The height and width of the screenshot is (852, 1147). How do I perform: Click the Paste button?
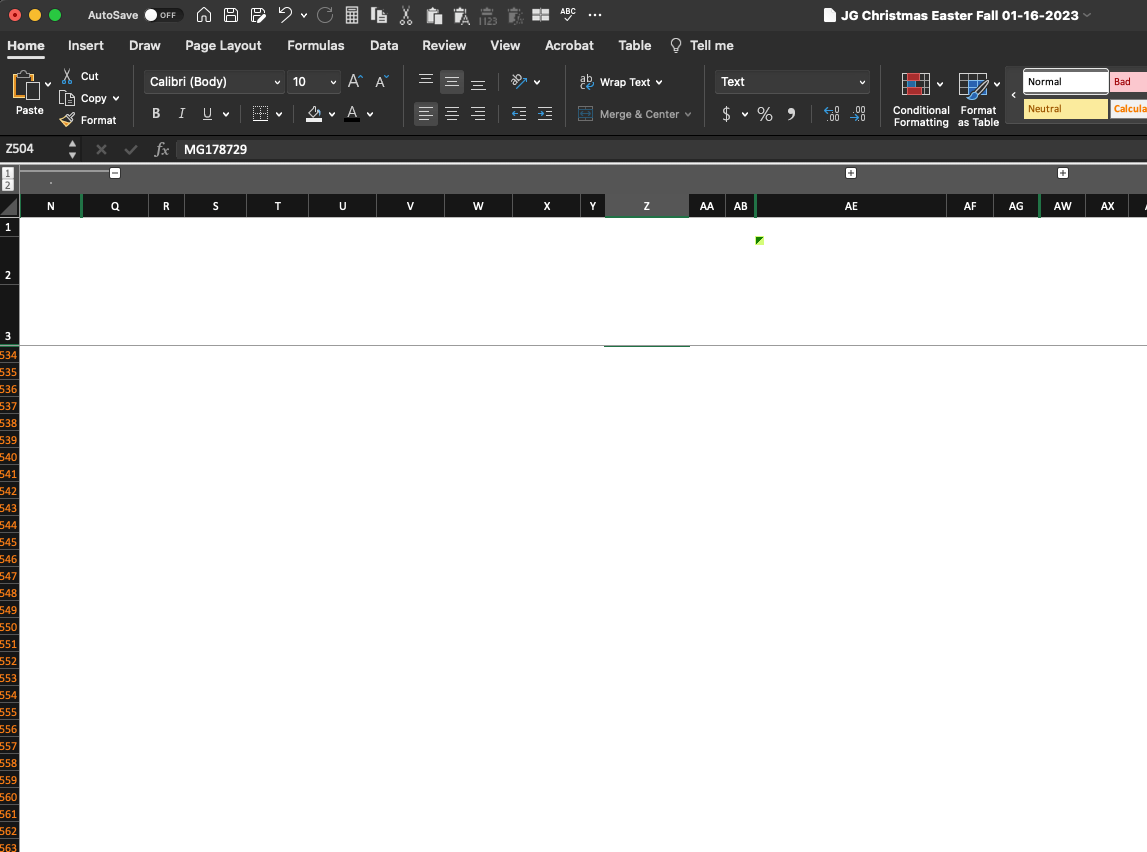coord(28,93)
